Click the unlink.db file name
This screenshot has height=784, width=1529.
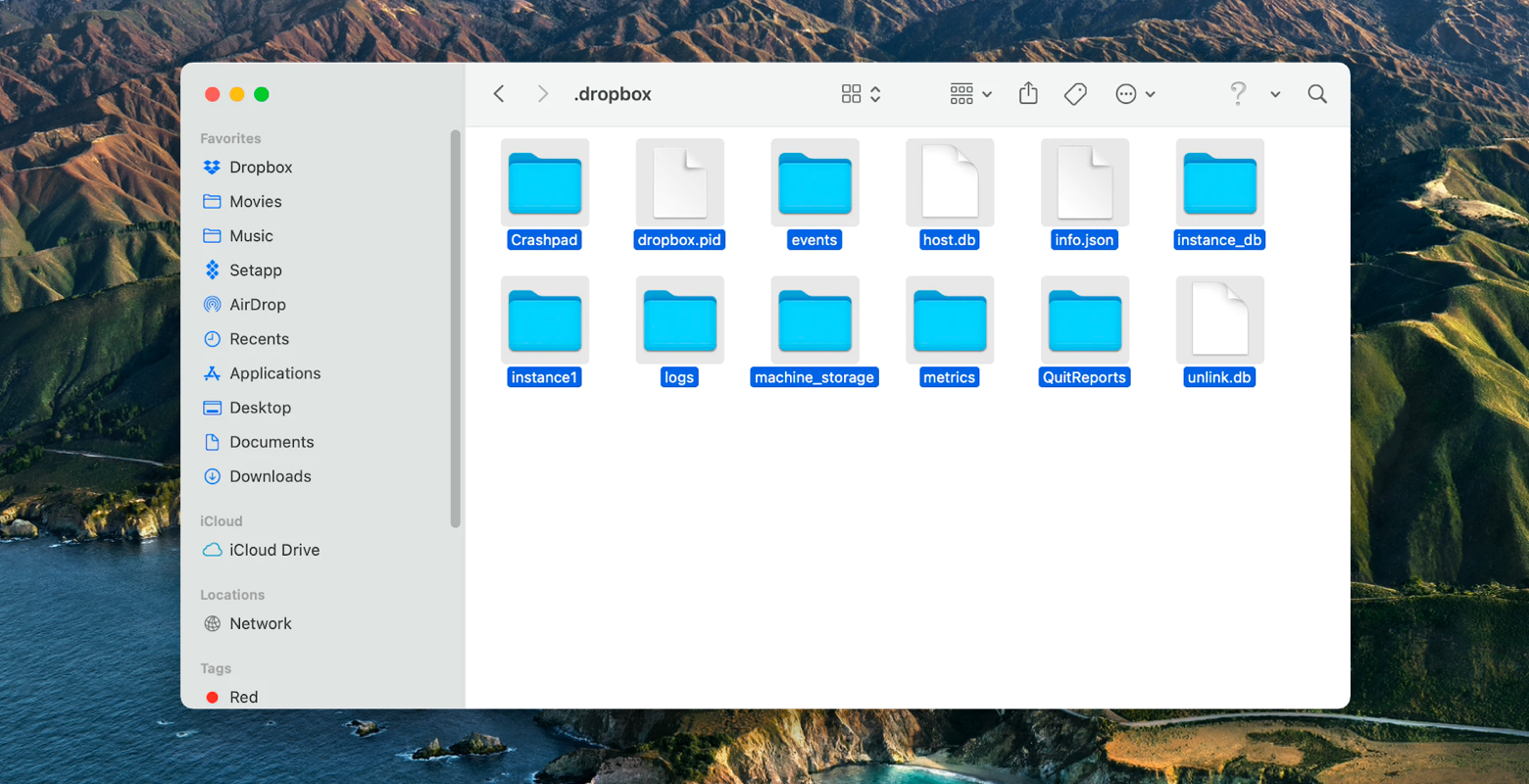[x=1219, y=377]
